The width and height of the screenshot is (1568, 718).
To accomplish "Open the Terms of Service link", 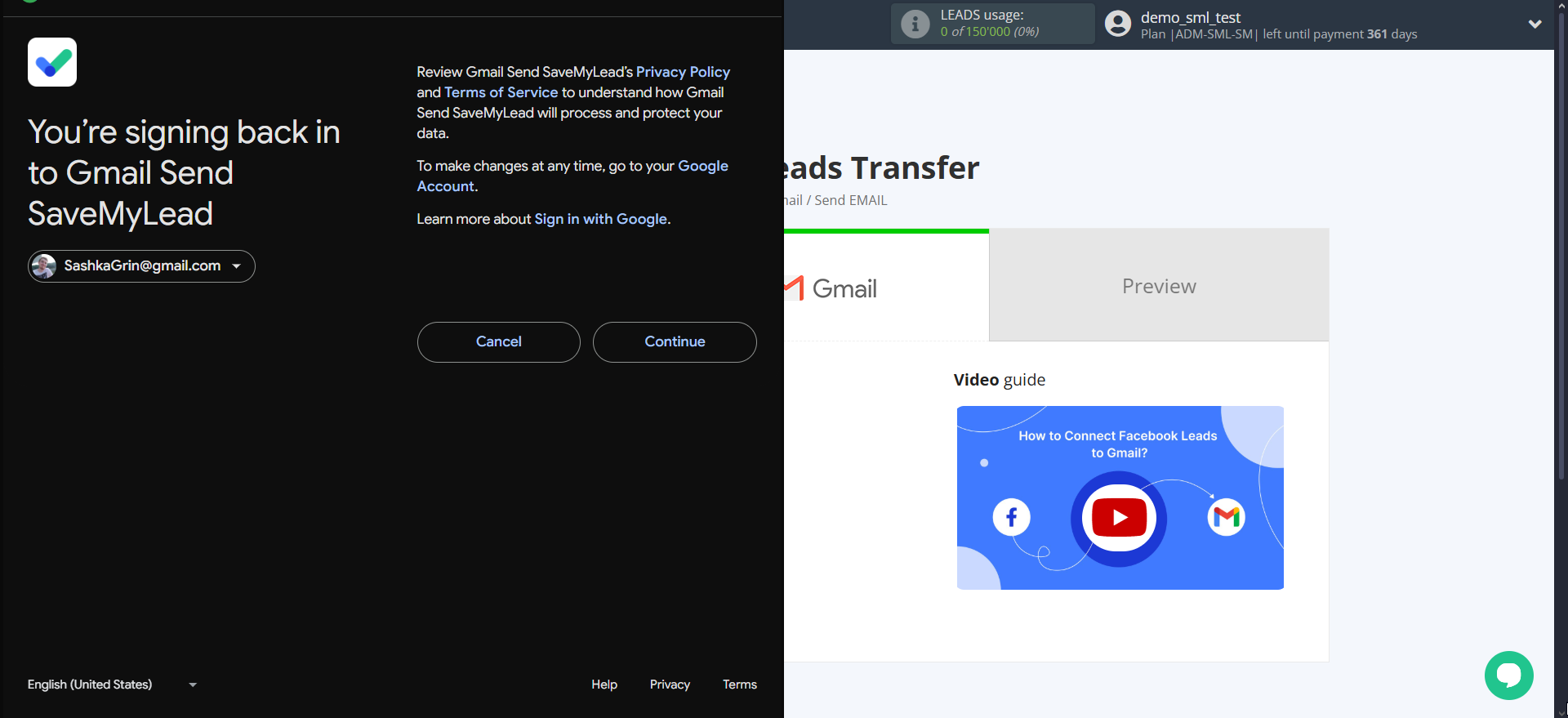I will [x=501, y=92].
